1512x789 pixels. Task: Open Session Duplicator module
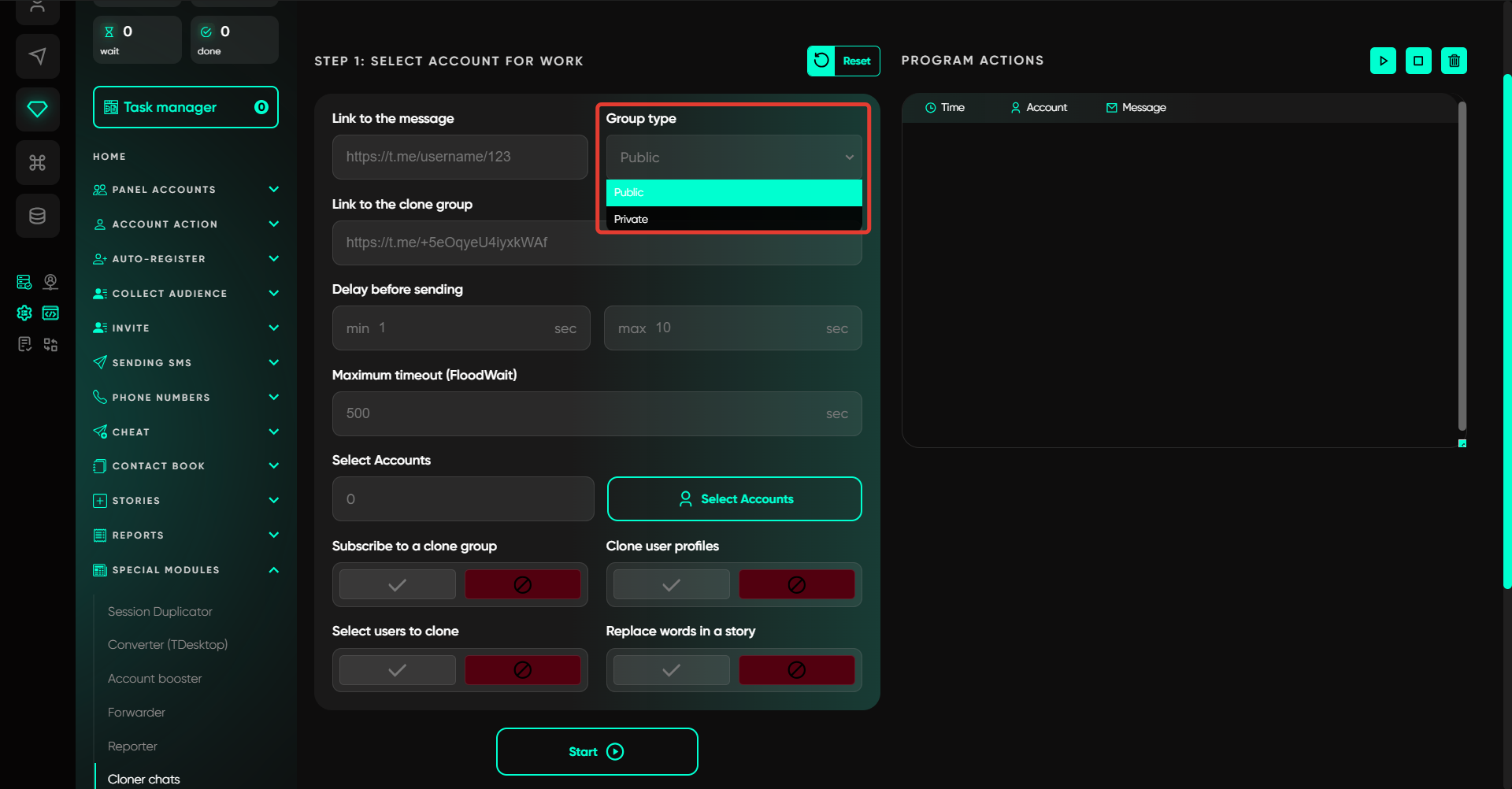(160, 612)
